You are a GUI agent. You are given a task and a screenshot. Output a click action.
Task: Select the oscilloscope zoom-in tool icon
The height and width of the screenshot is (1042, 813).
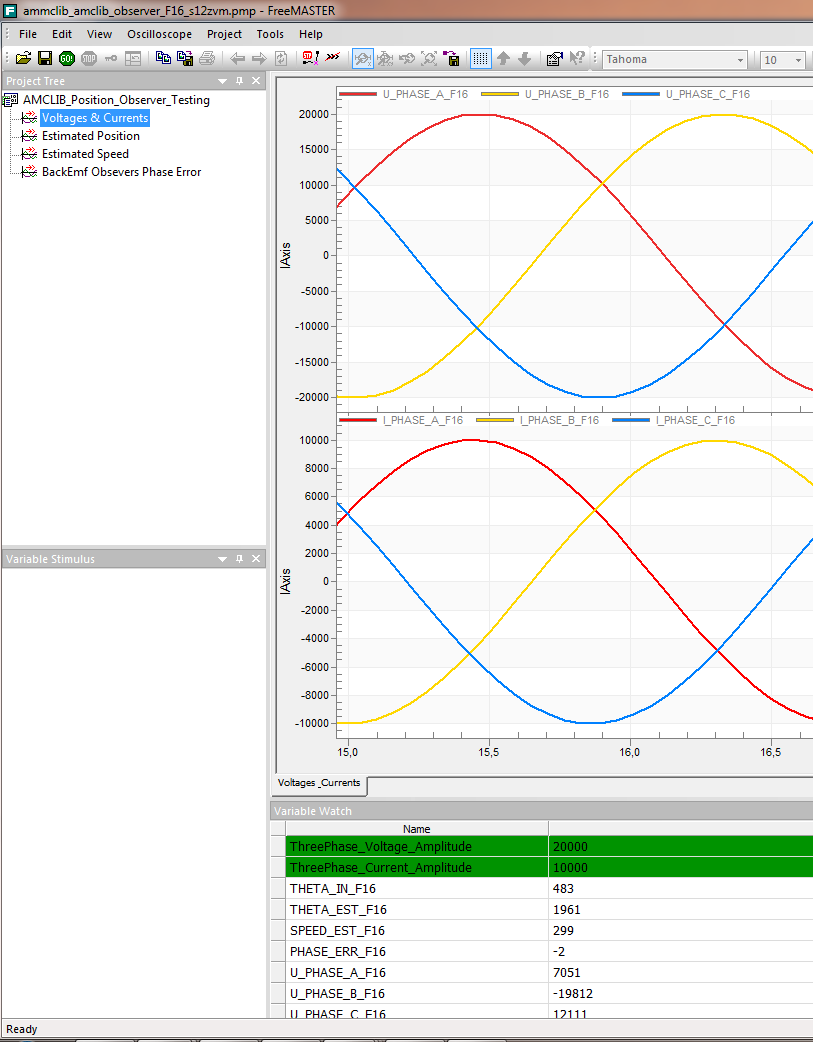362,58
